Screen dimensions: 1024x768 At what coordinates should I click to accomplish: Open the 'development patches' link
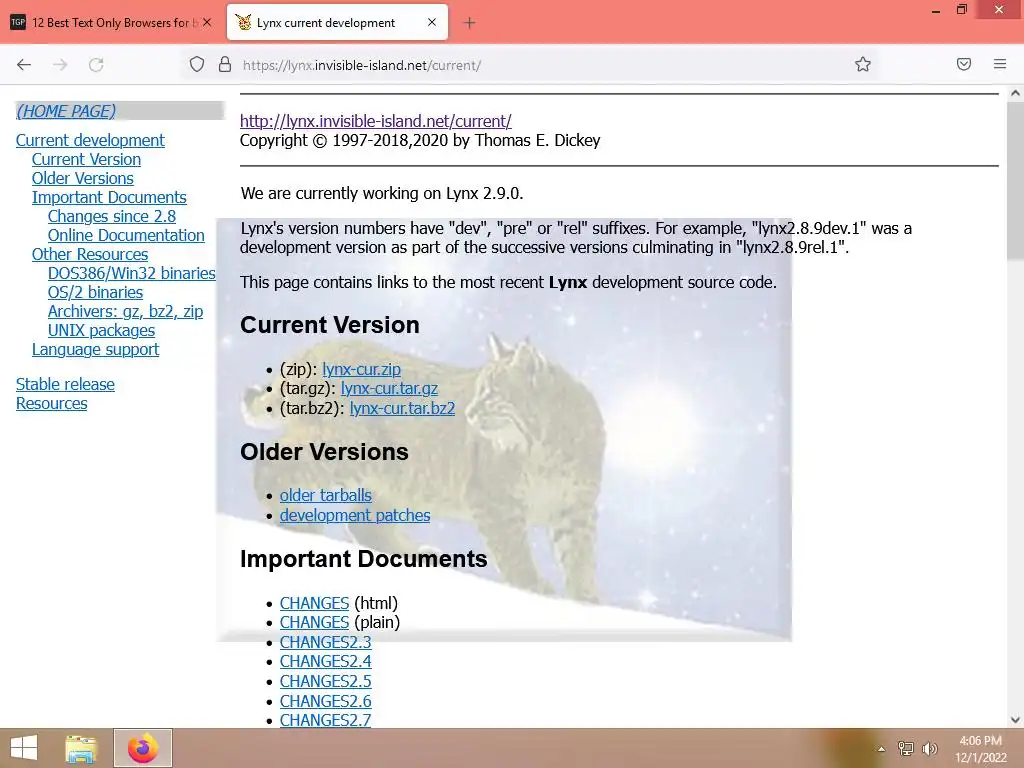(355, 515)
